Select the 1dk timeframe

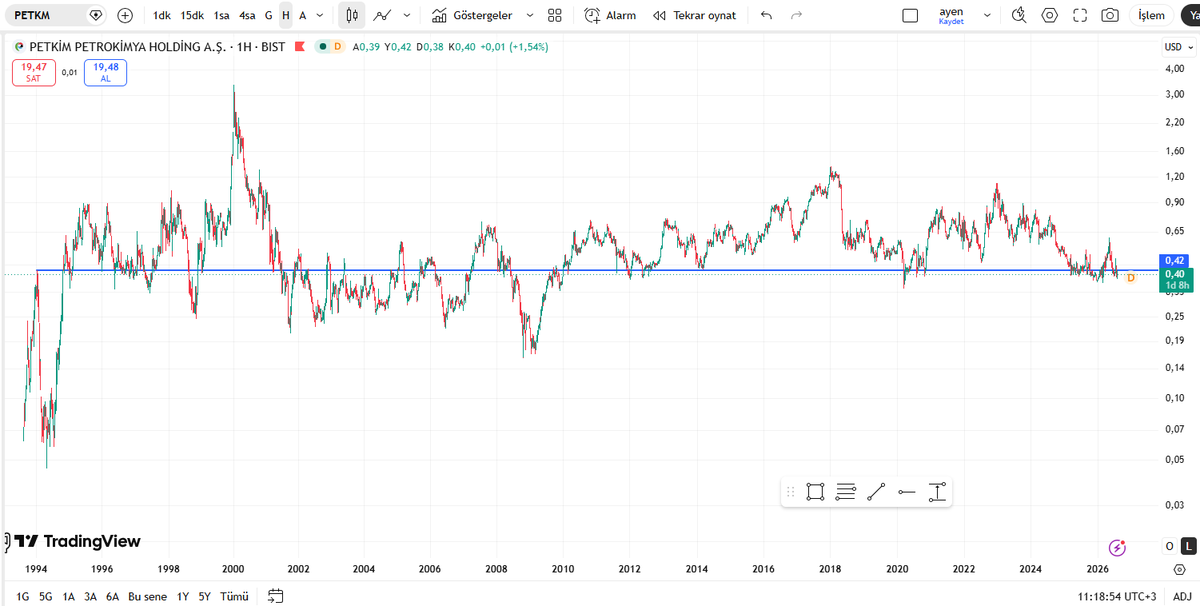click(162, 15)
